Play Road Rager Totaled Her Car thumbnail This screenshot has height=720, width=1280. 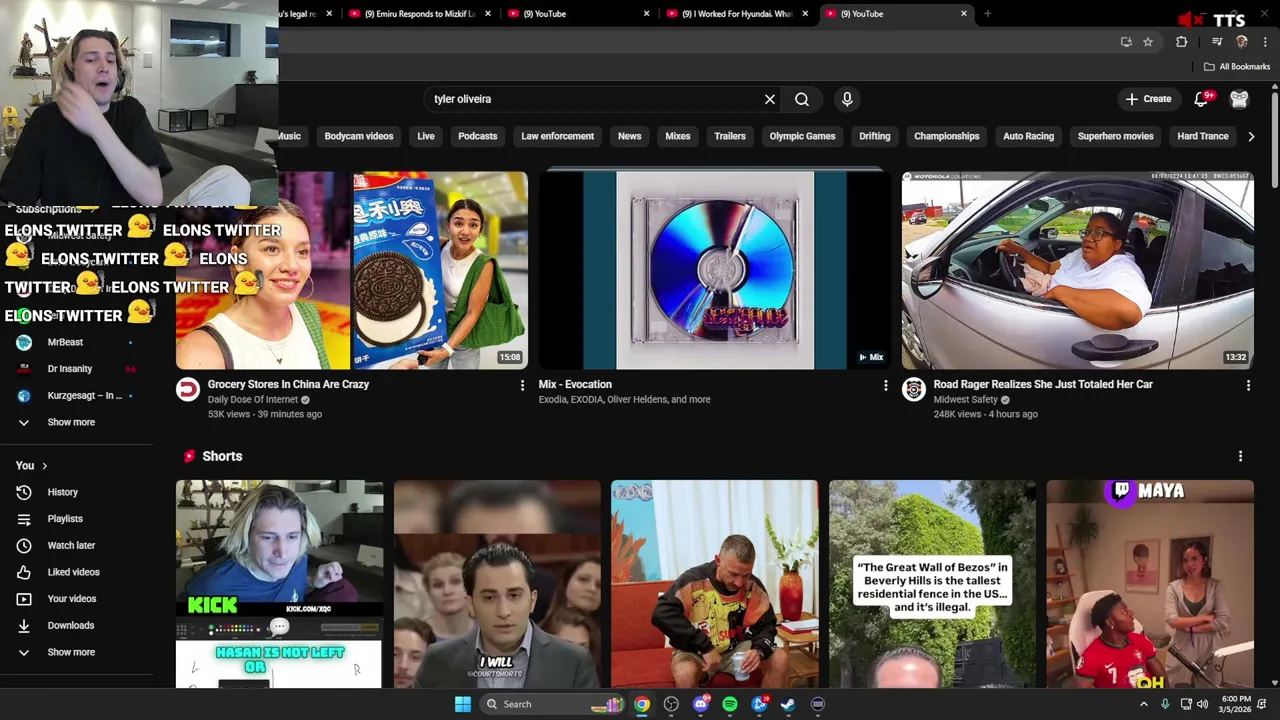pyautogui.click(x=1078, y=270)
